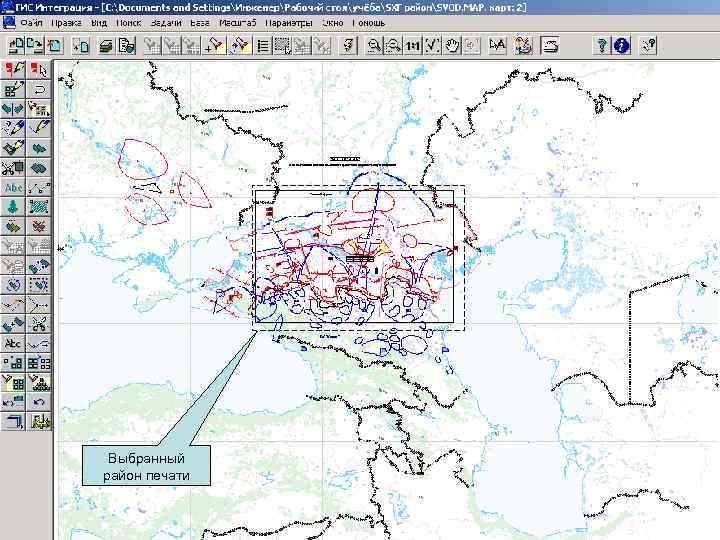Image resolution: width=720 pixels, height=540 pixels.
Task: Open the colorful palette icon
Action: click(523, 45)
